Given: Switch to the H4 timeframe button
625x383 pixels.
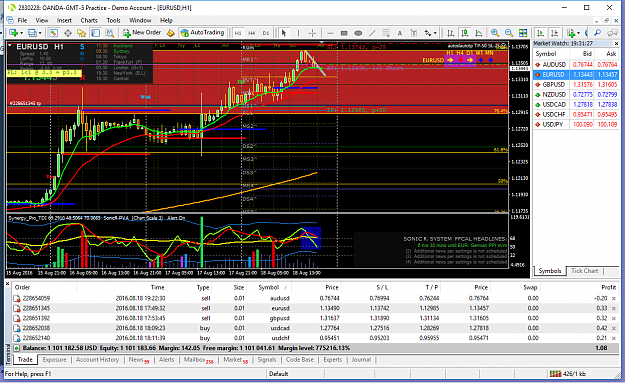Looking at the screenshot, I should coord(252,33).
